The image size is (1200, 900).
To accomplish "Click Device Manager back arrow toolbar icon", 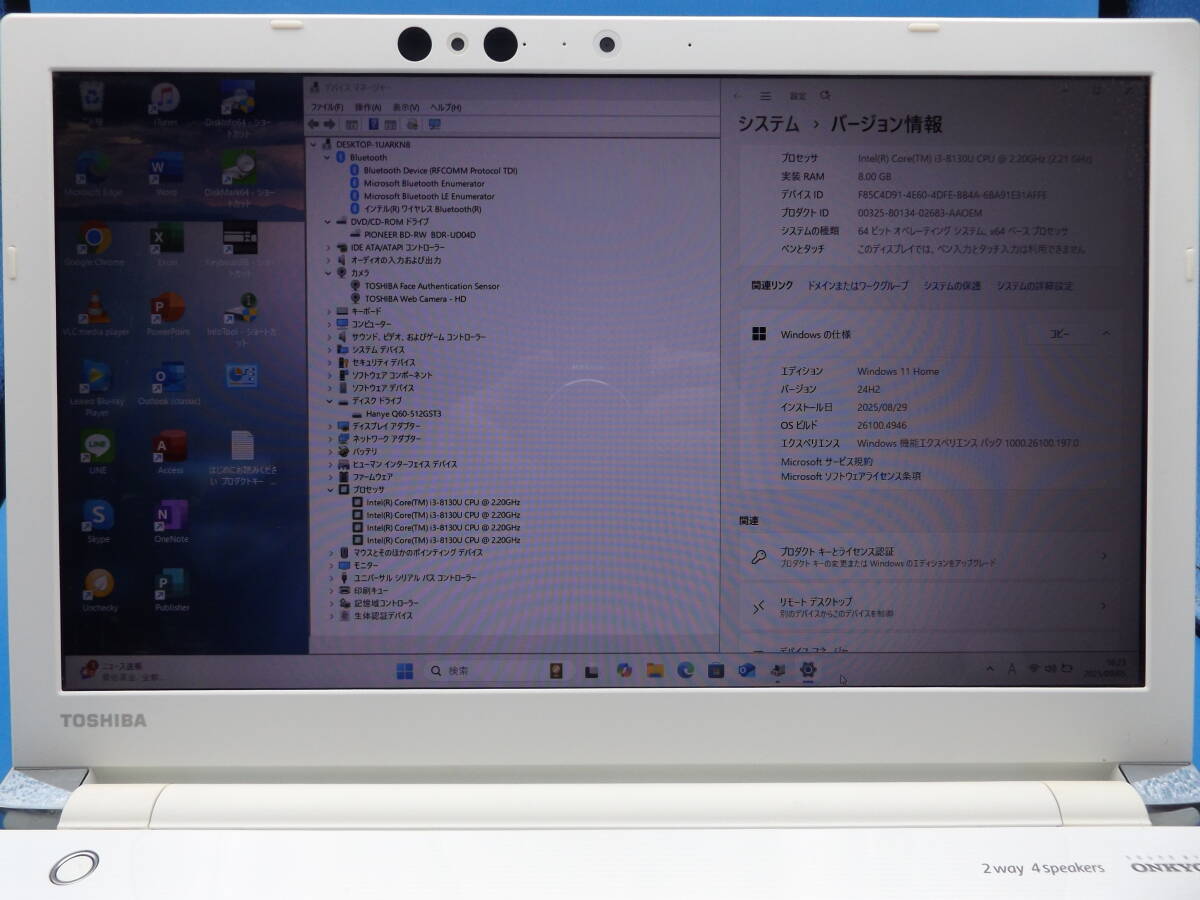I will [x=314, y=124].
